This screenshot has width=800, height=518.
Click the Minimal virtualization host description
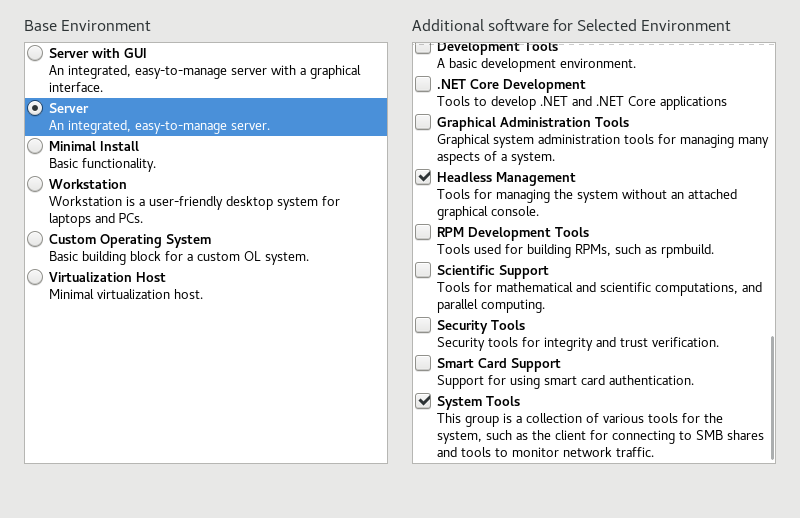(x=126, y=294)
